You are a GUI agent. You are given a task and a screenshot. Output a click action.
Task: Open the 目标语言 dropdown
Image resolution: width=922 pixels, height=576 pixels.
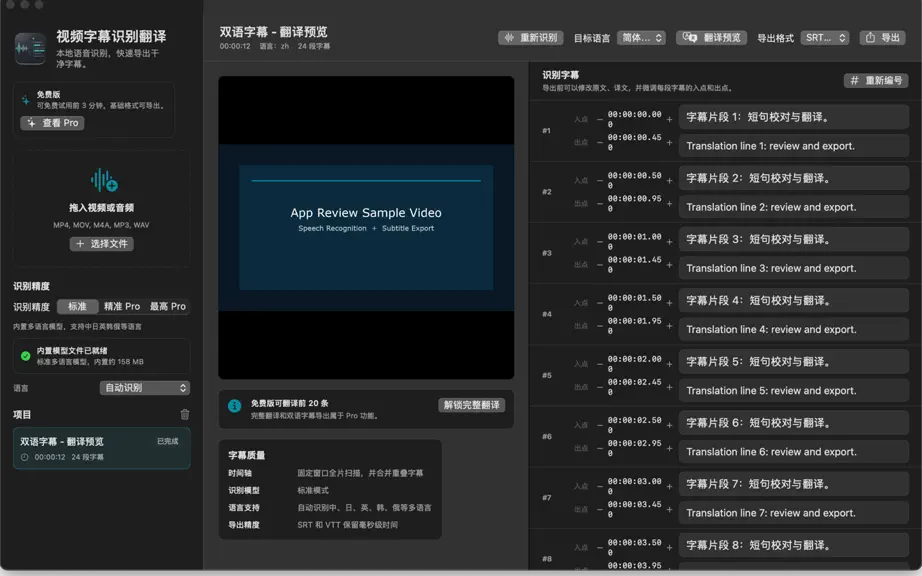click(642, 38)
